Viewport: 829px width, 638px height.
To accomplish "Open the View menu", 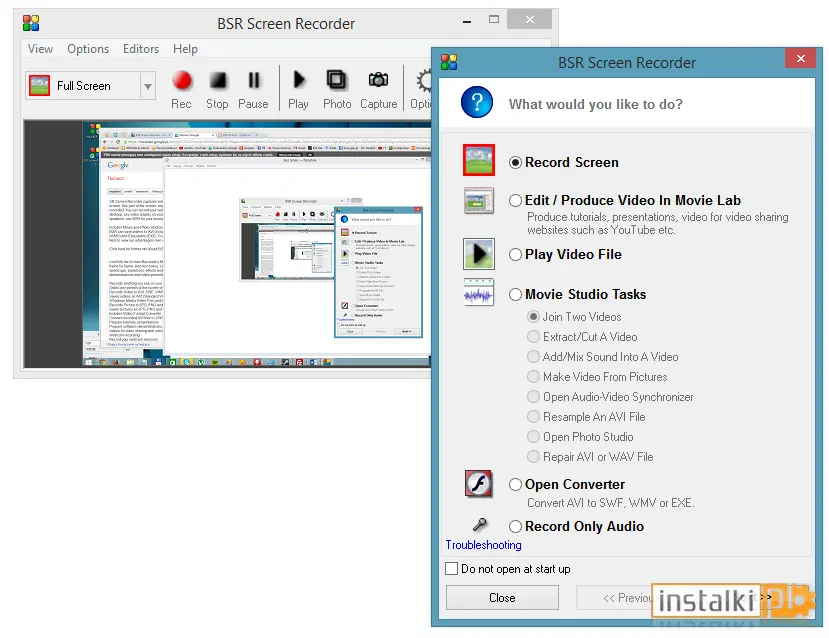I will (x=40, y=49).
